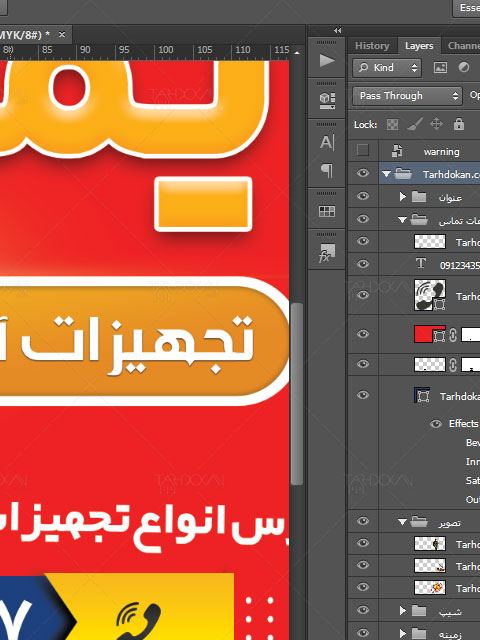Screen dimensions: 480x640
Task: Hide the Tarhdokan.com group
Action: click(363, 173)
